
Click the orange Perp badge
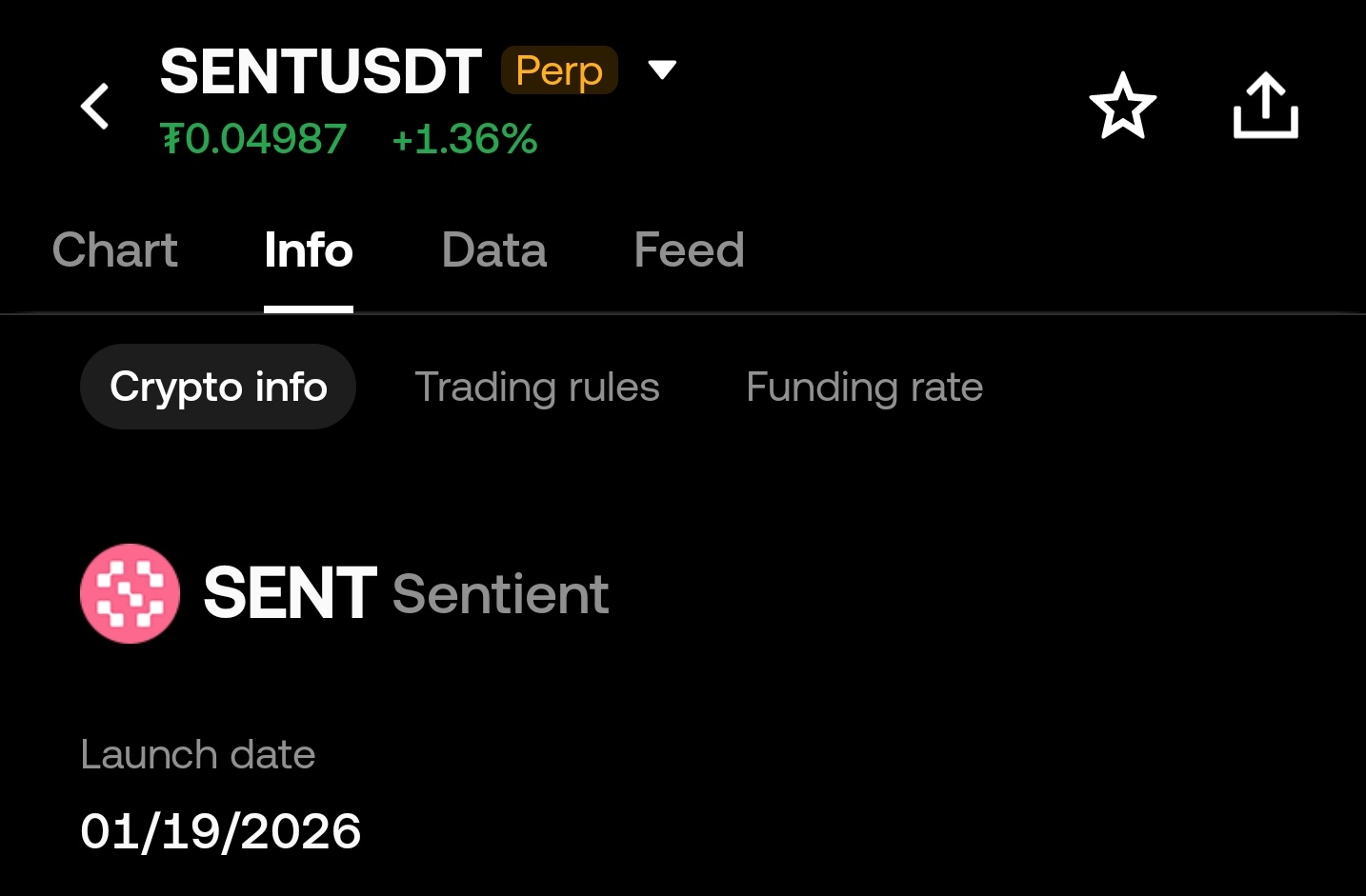coord(559,70)
